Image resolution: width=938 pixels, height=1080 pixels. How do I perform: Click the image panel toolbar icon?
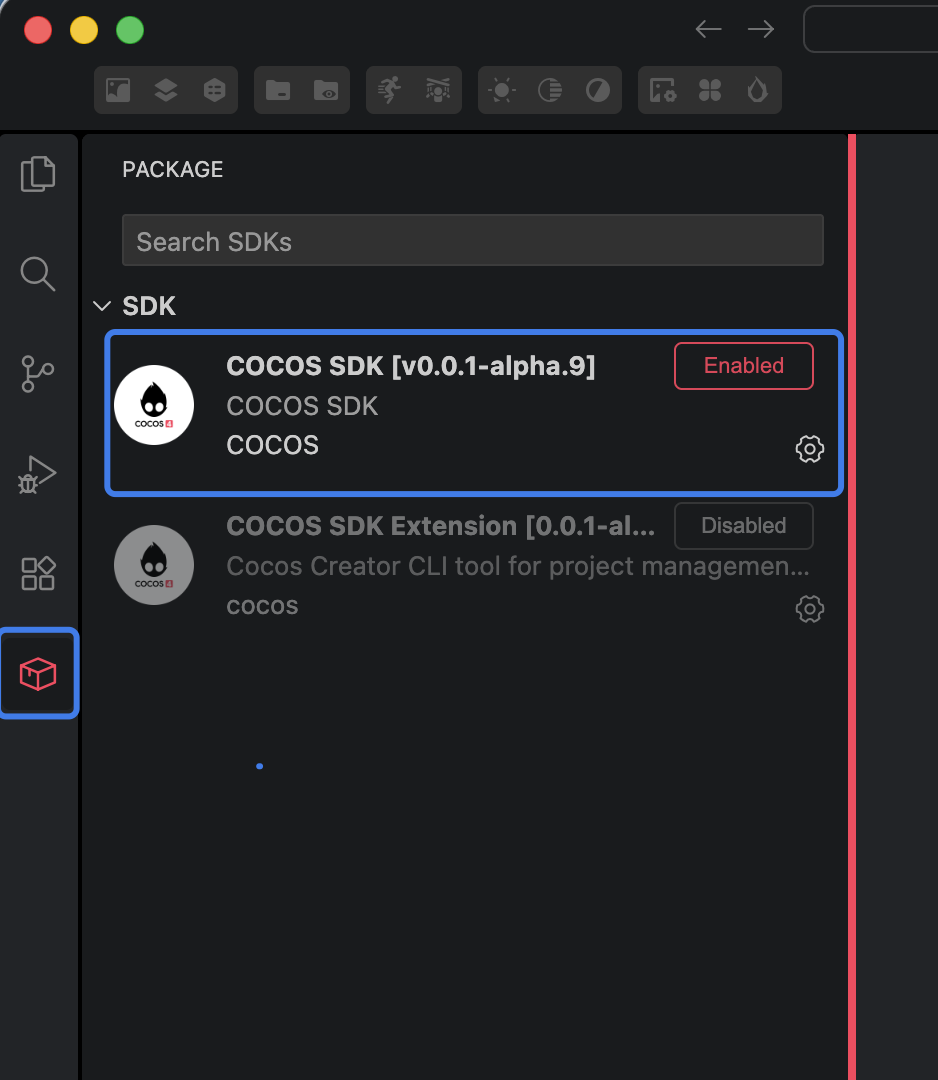click(118, 91)
